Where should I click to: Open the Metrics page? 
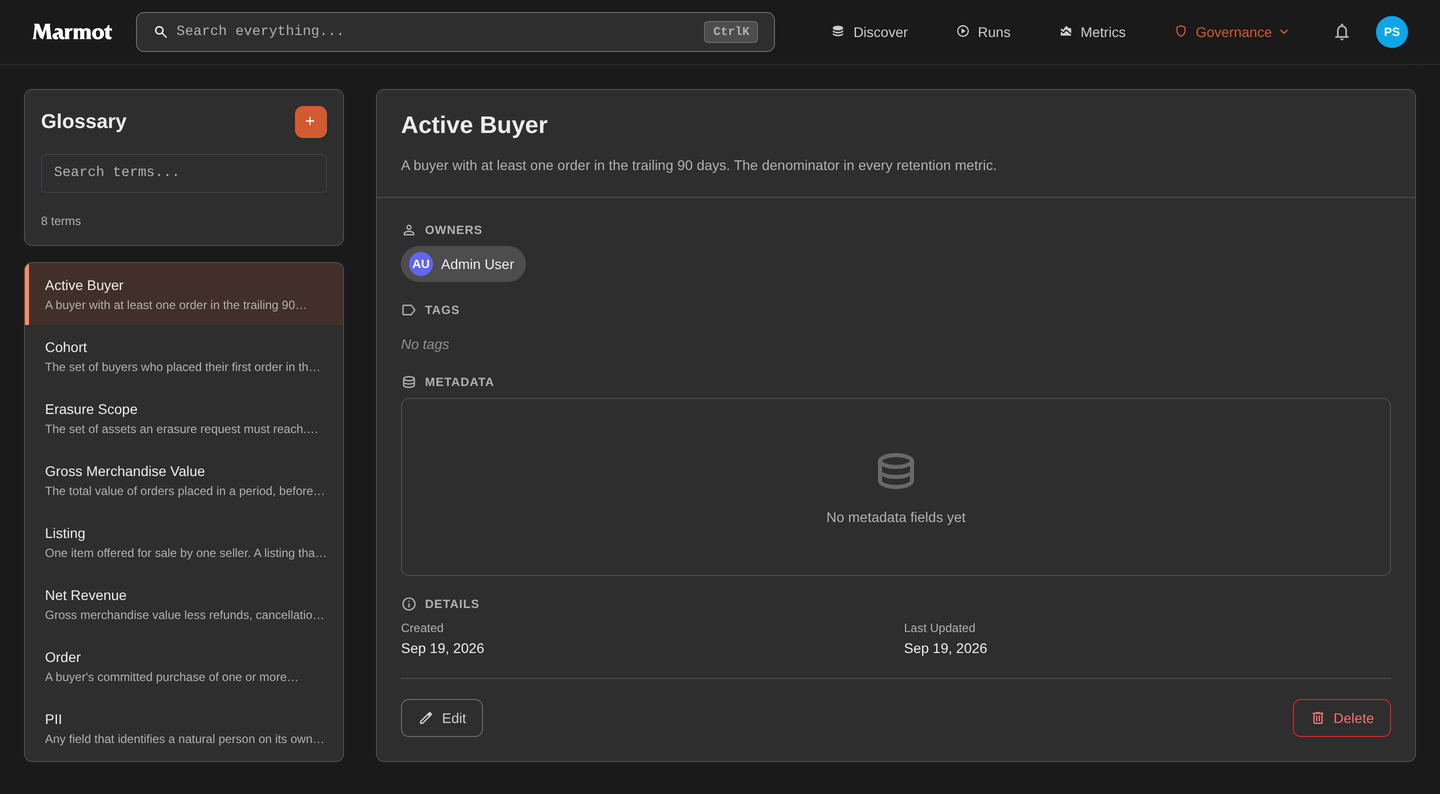1092,32
